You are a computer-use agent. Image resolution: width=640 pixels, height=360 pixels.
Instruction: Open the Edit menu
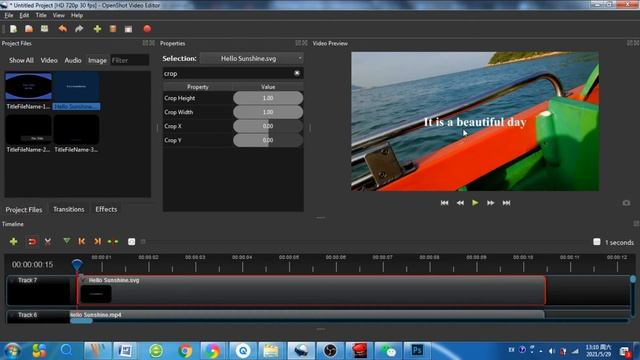24,16
